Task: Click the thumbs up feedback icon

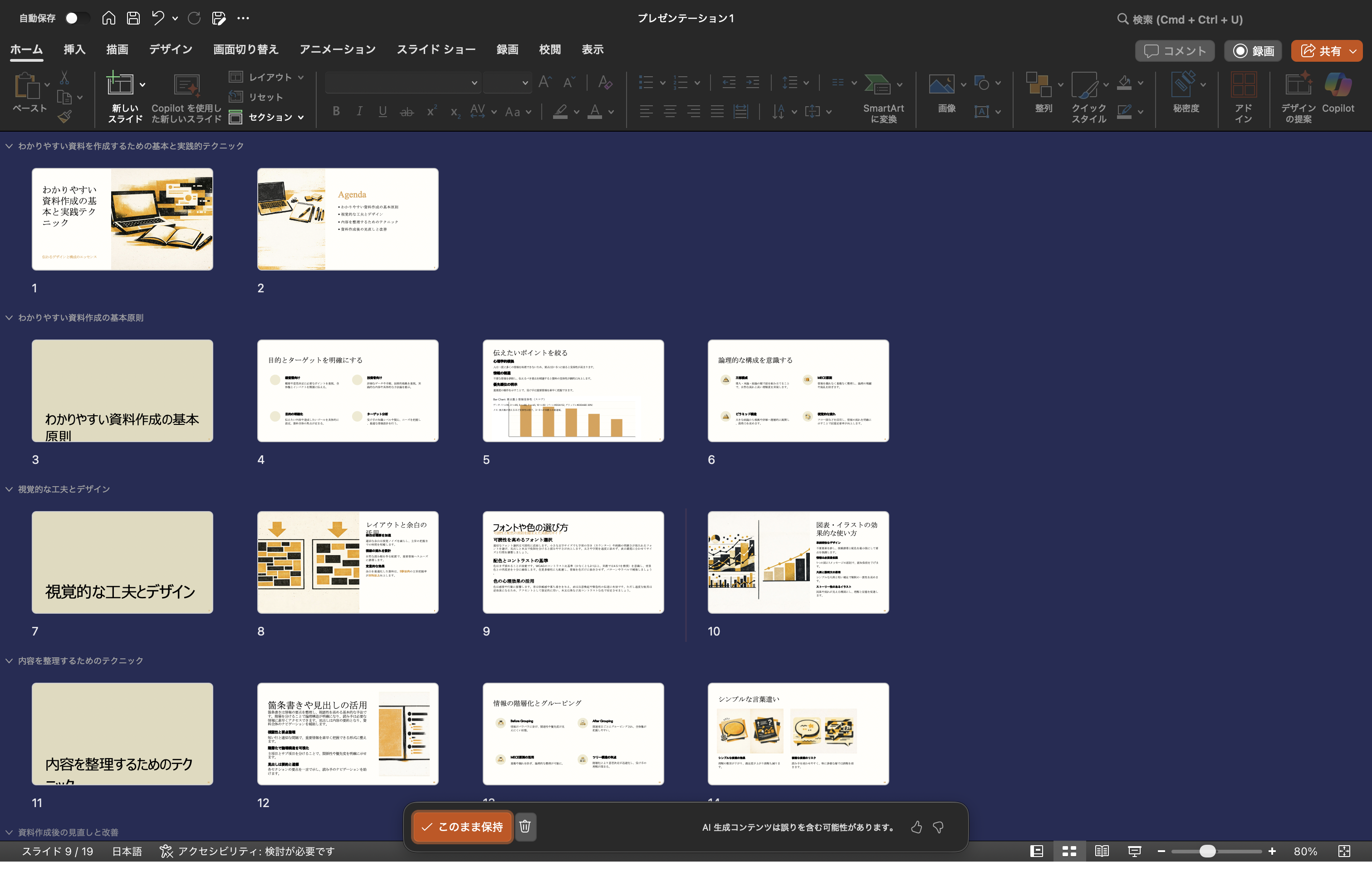Action: pos(916,827)
